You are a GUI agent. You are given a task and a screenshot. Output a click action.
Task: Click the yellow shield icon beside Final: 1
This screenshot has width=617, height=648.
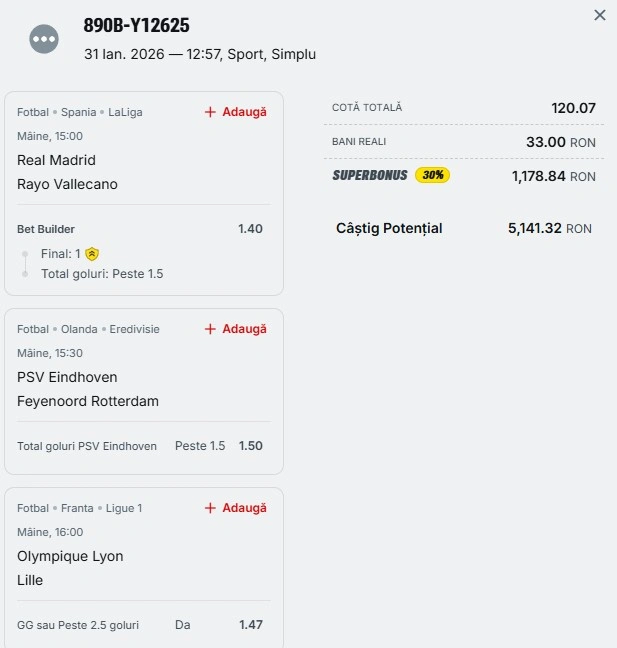[x=92, y=254]
